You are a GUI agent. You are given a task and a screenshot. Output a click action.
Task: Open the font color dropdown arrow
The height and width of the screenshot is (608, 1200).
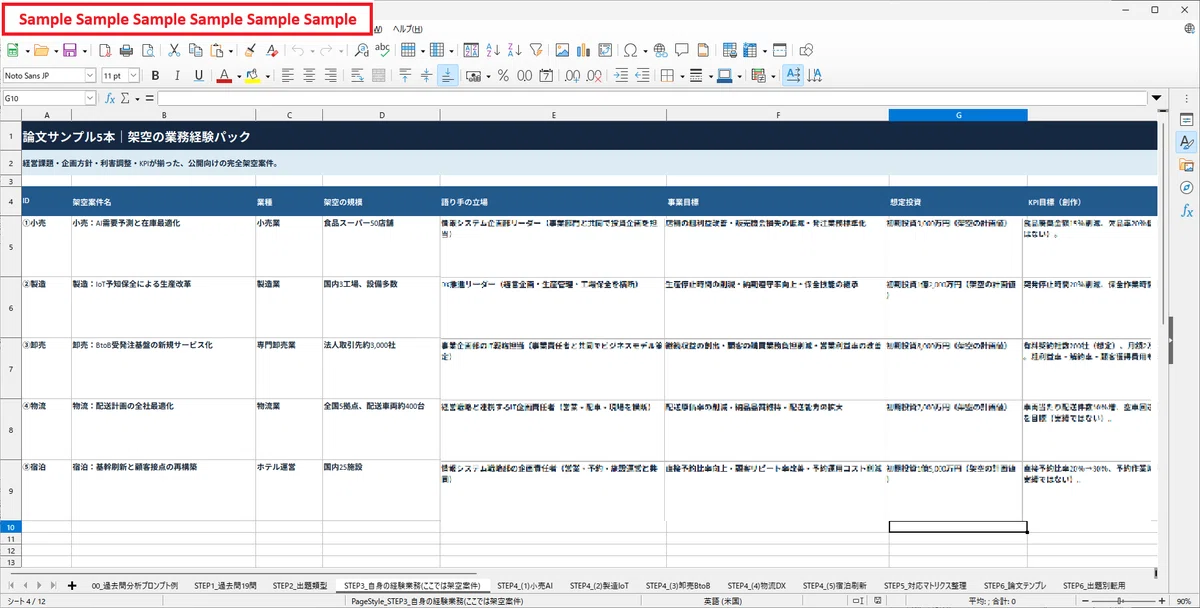(239, 75)
